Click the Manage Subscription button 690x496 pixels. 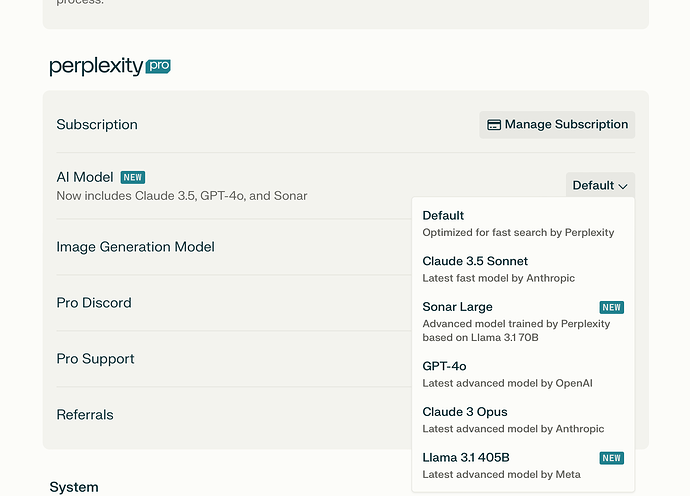(x=557, y=125)
